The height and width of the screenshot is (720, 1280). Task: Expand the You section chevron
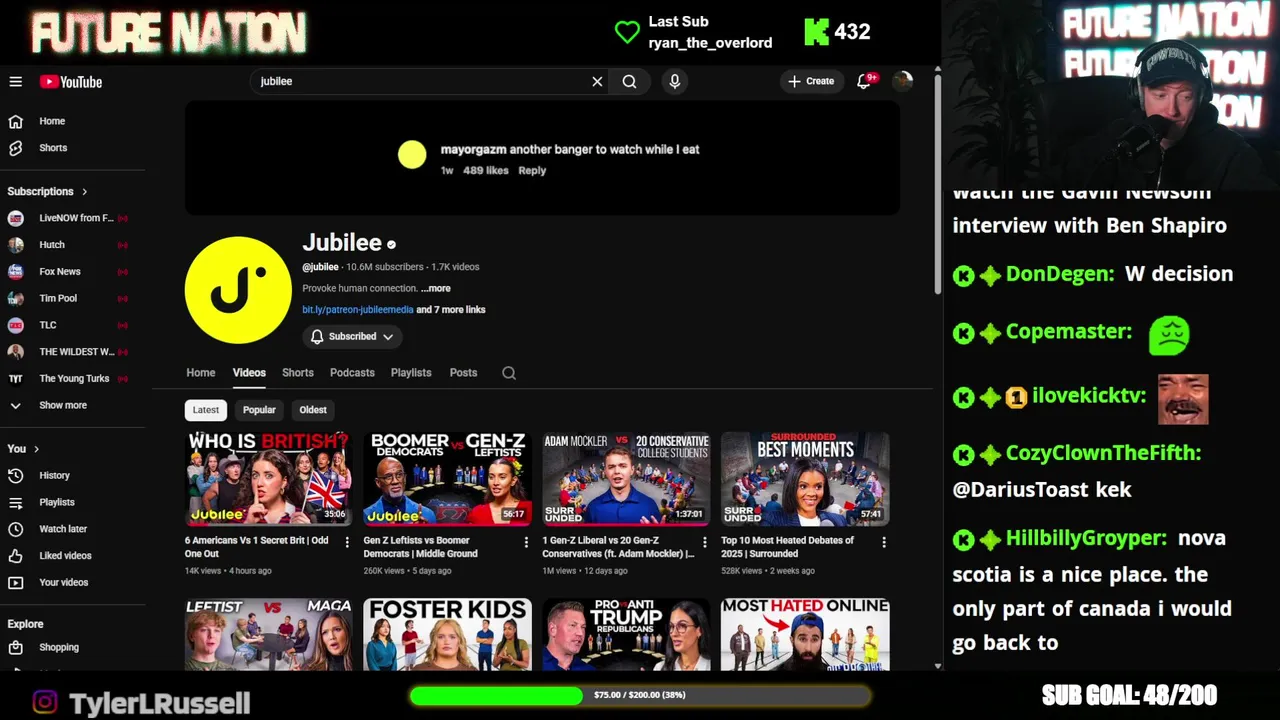[37, 449]
